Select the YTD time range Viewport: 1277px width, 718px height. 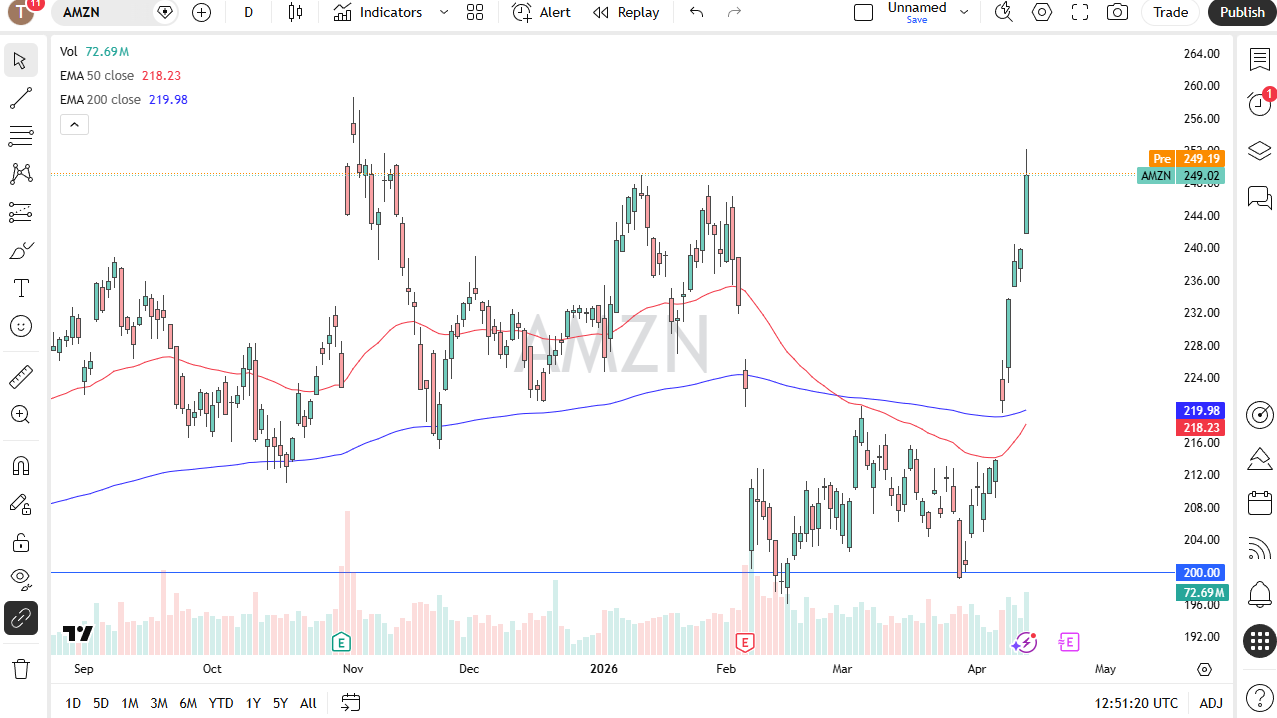(x=221, y=703)
